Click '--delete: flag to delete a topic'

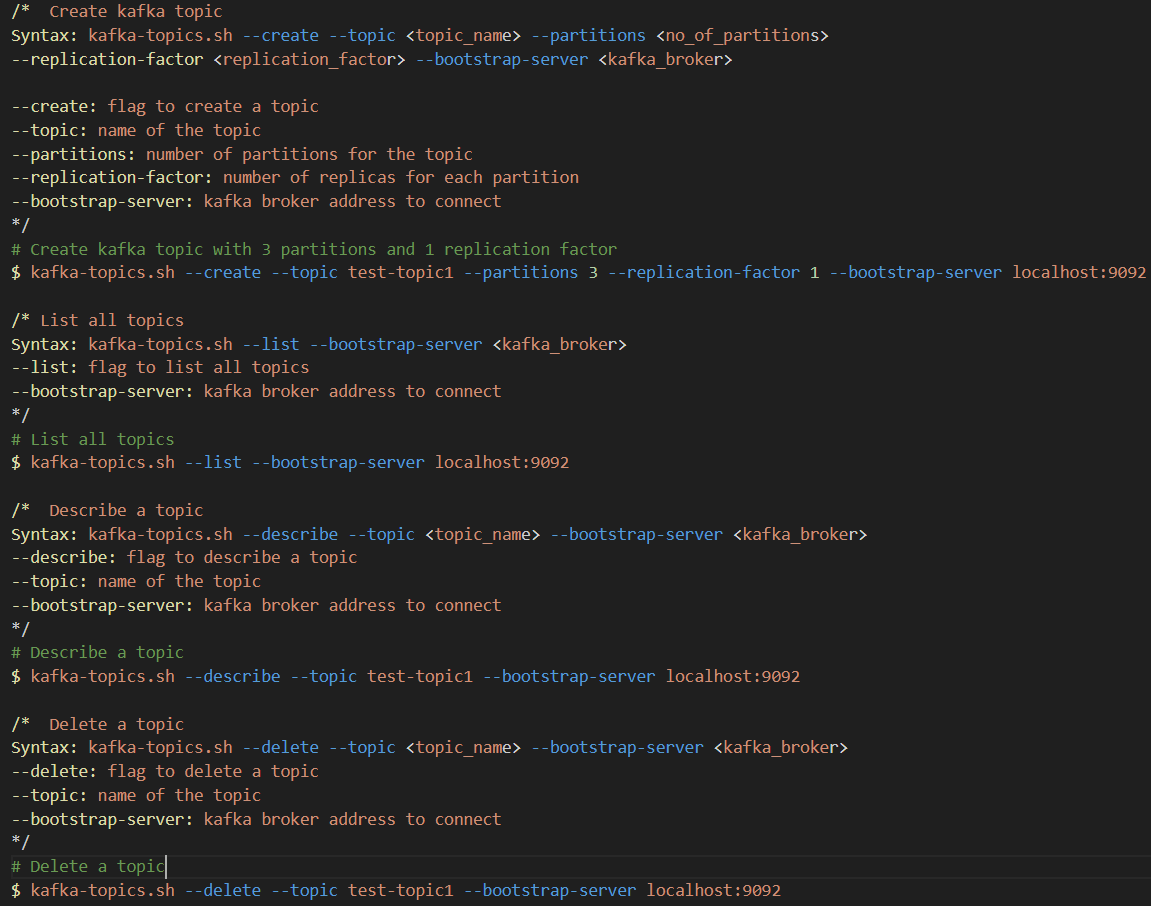165,772
